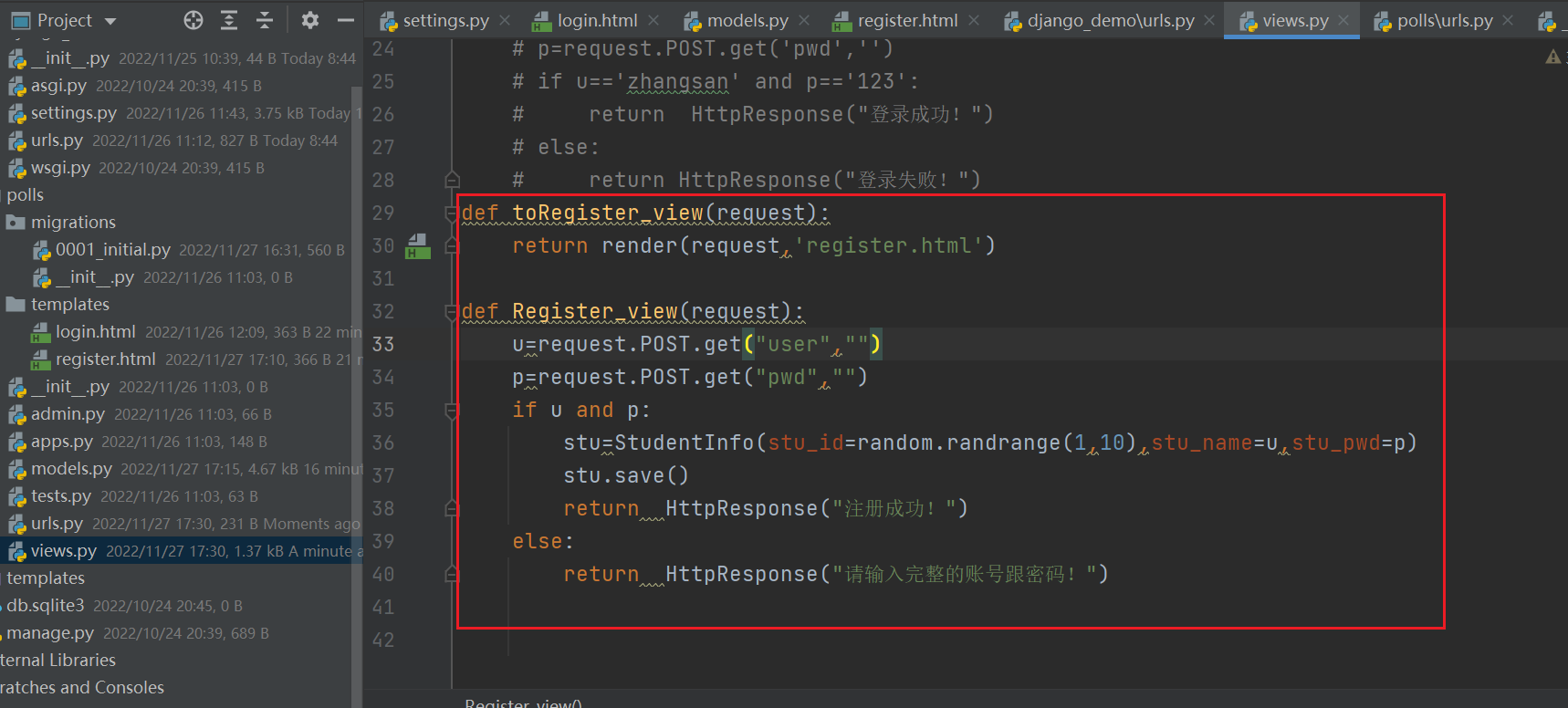
Task: Place cursor on the stu.save() statement
Action: pos(626,476)
